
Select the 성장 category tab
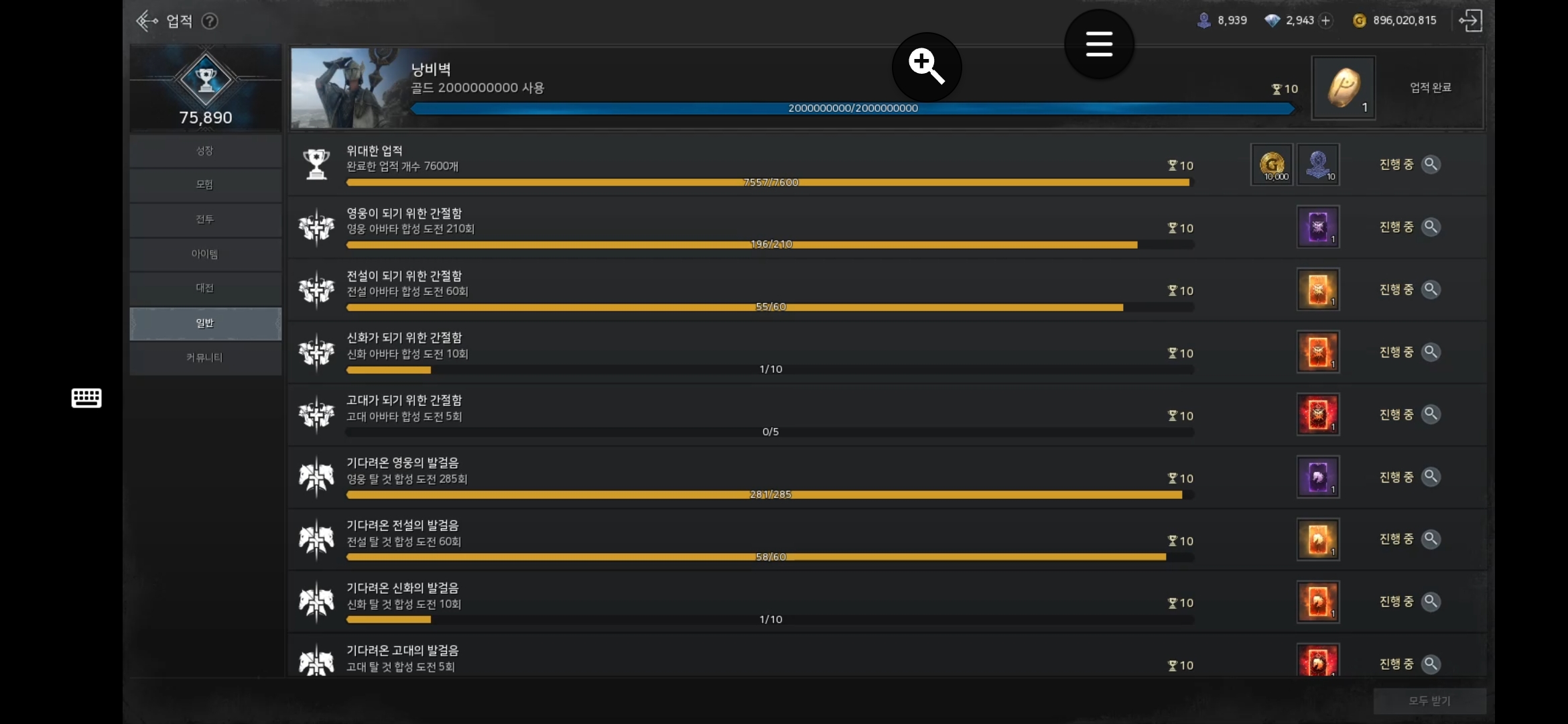(205, 151)
